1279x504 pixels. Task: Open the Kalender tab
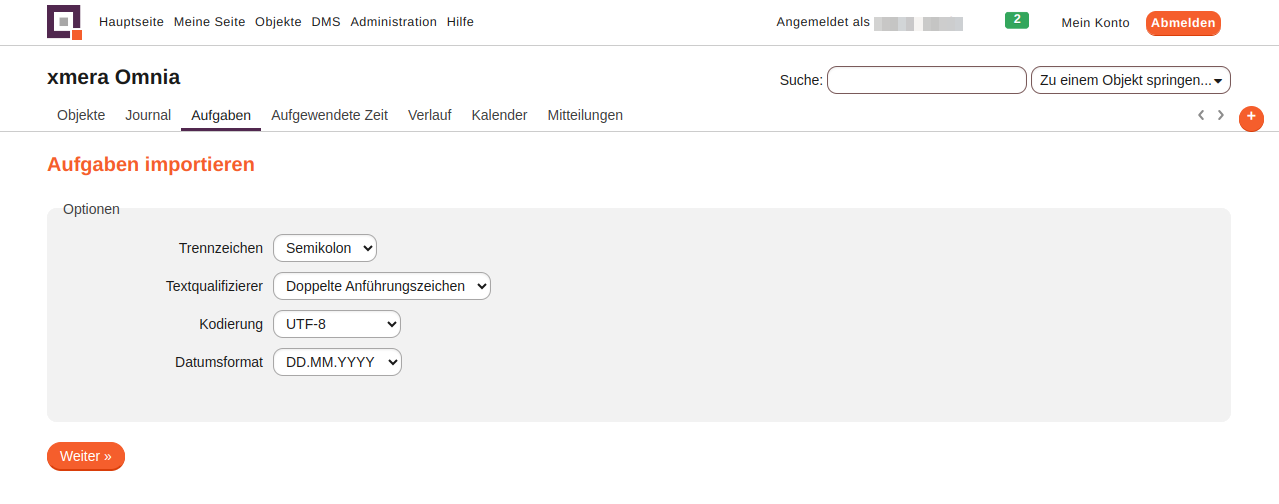(x=499, y=115)
